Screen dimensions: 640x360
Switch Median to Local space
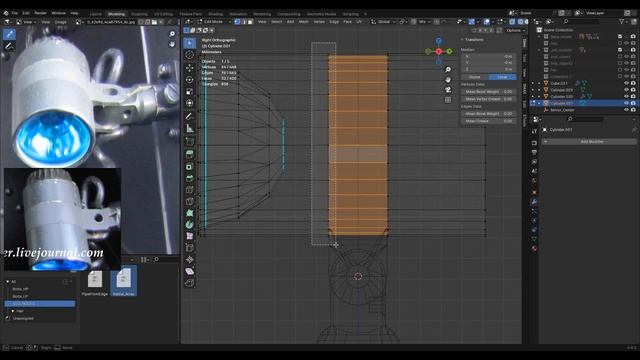click(x=502, y=77)
